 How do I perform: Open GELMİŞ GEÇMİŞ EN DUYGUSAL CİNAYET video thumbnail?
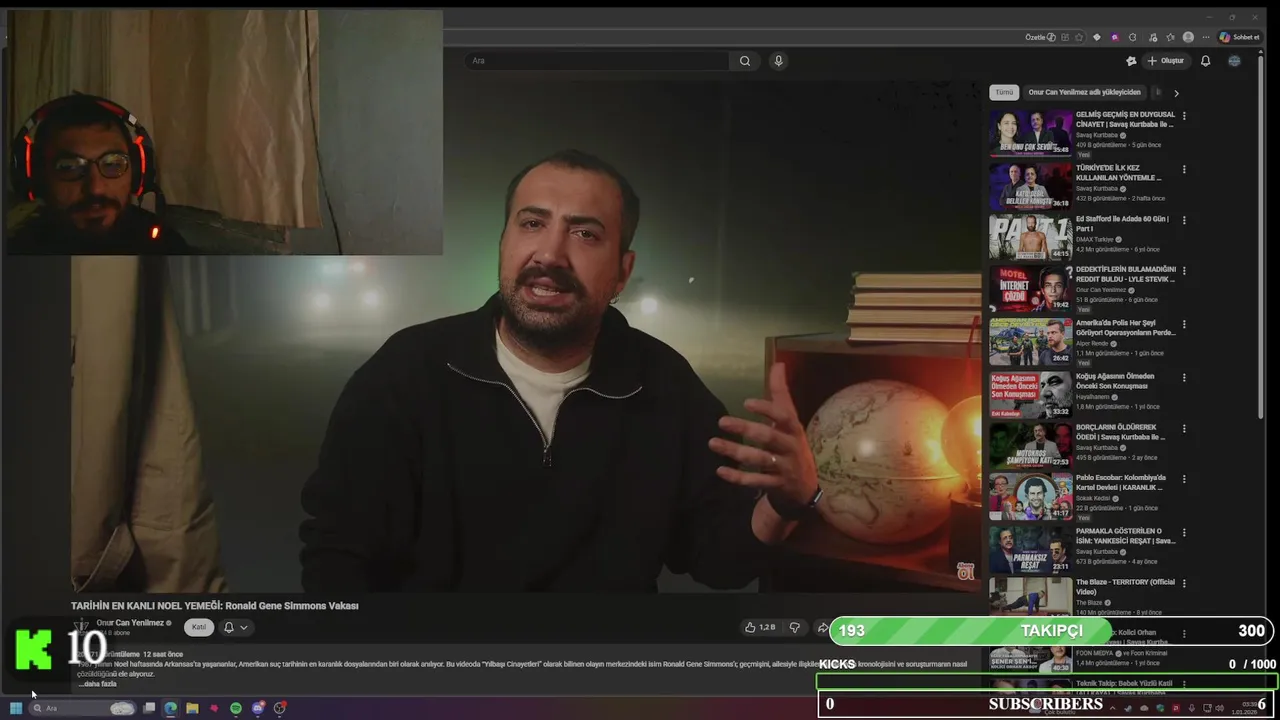[x=1031, y=133]
